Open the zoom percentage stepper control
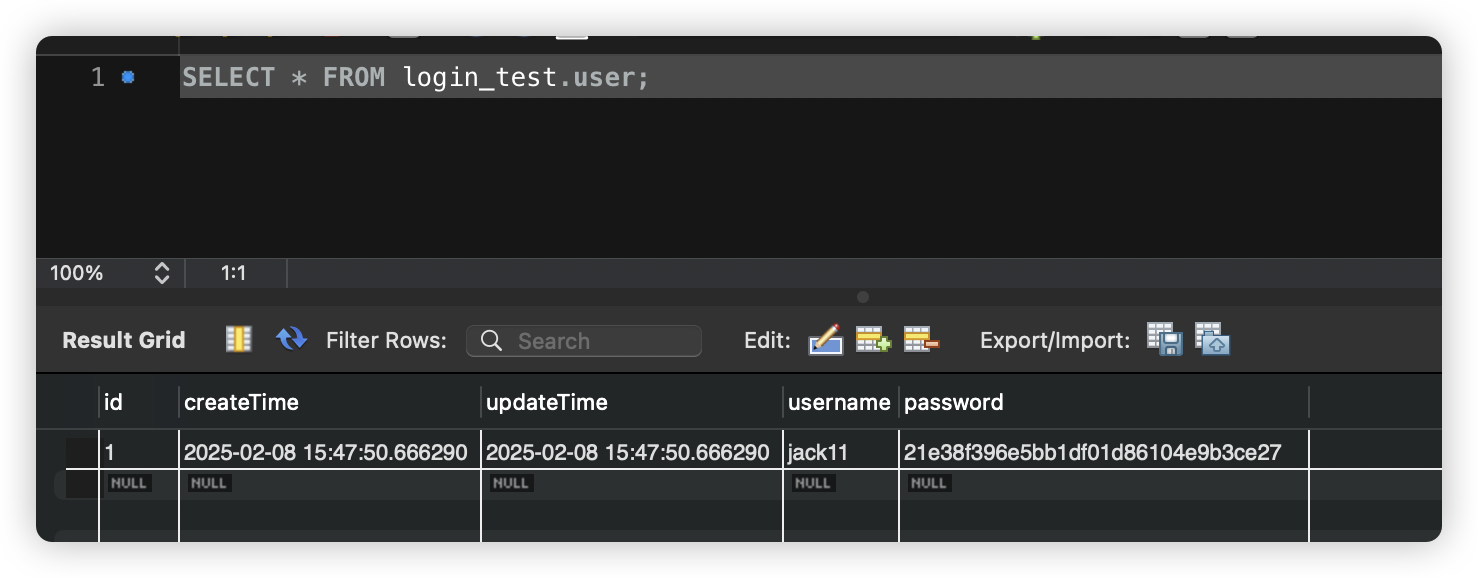 [162, 272]
